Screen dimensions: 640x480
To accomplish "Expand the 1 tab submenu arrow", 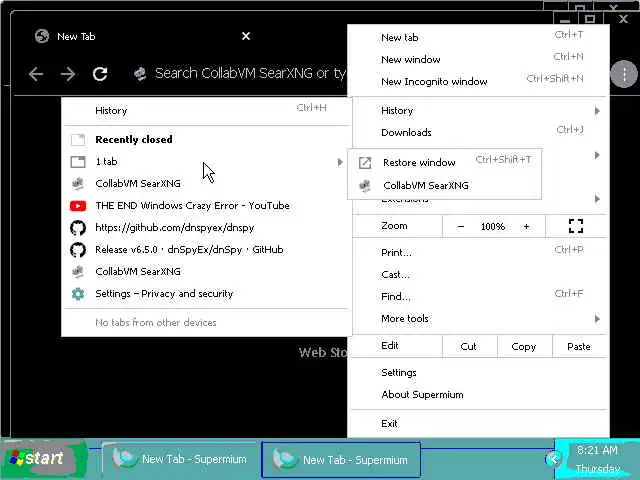I will coord(340,162).
